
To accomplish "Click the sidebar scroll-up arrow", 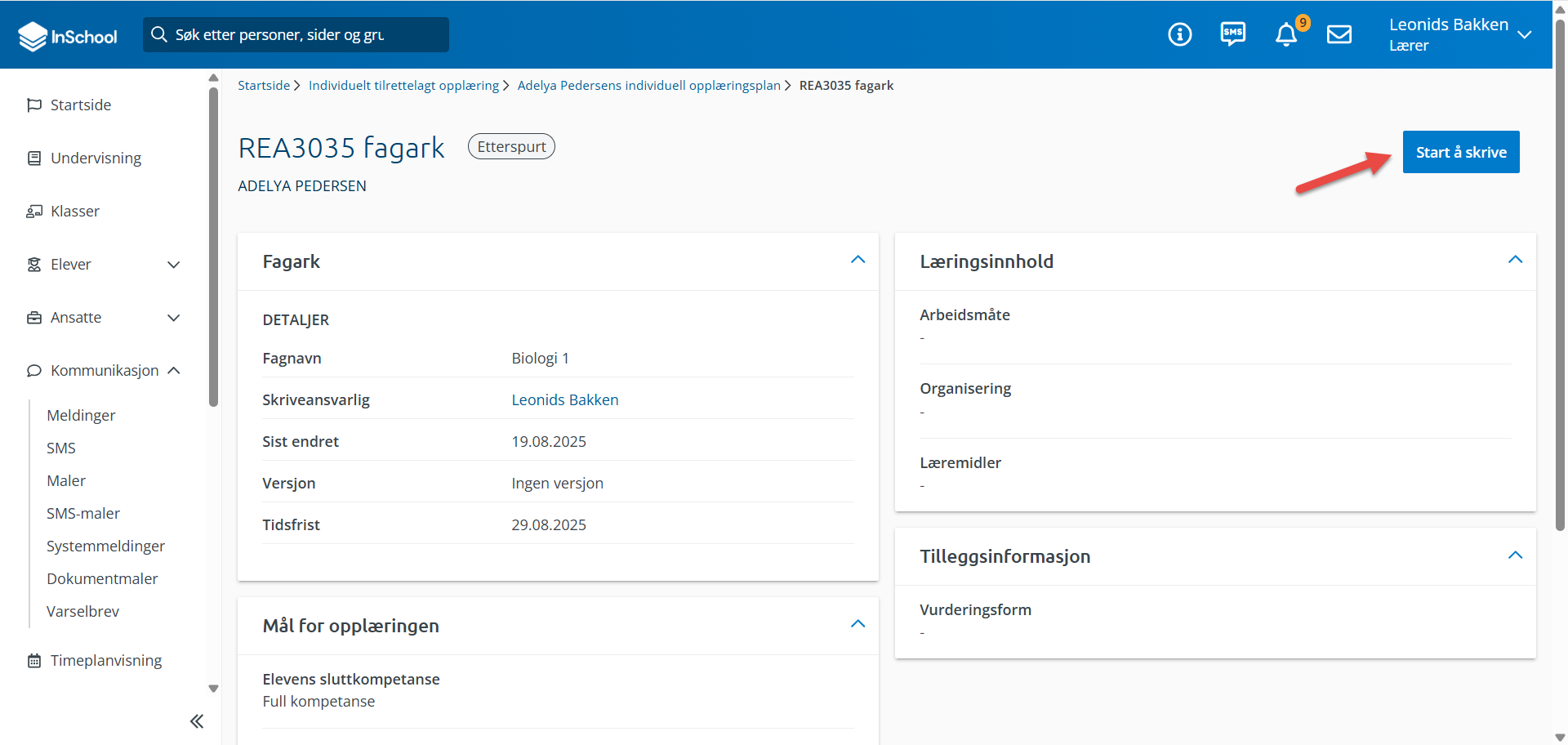I will (213, 78).
